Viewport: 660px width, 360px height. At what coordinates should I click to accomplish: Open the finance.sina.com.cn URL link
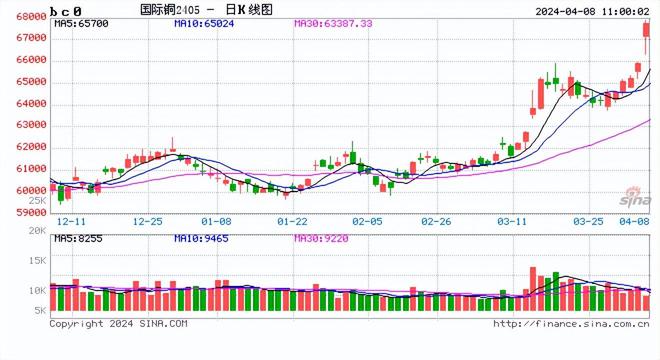point(571,324)
